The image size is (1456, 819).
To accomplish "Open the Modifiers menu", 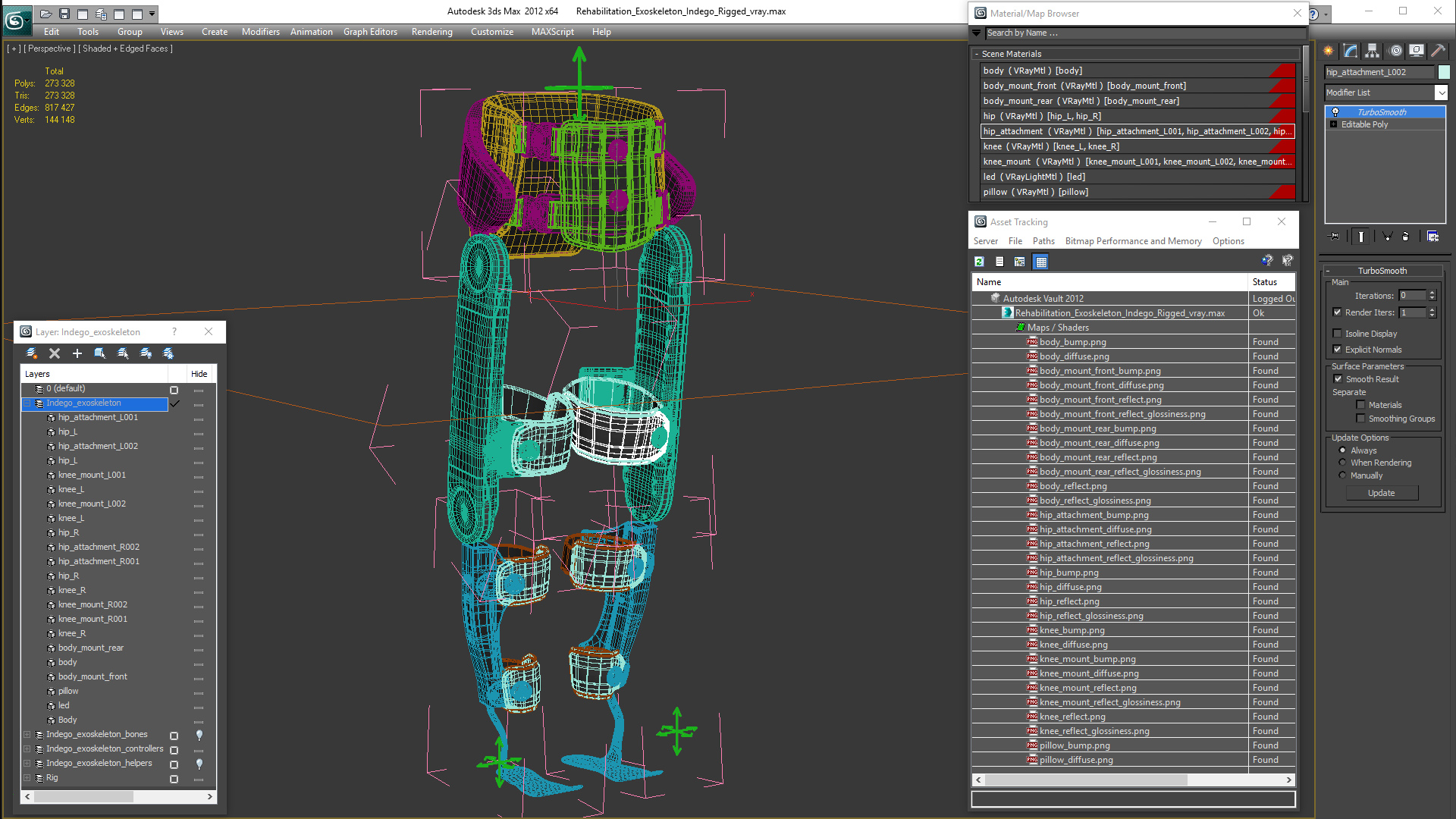I will 260,32.
